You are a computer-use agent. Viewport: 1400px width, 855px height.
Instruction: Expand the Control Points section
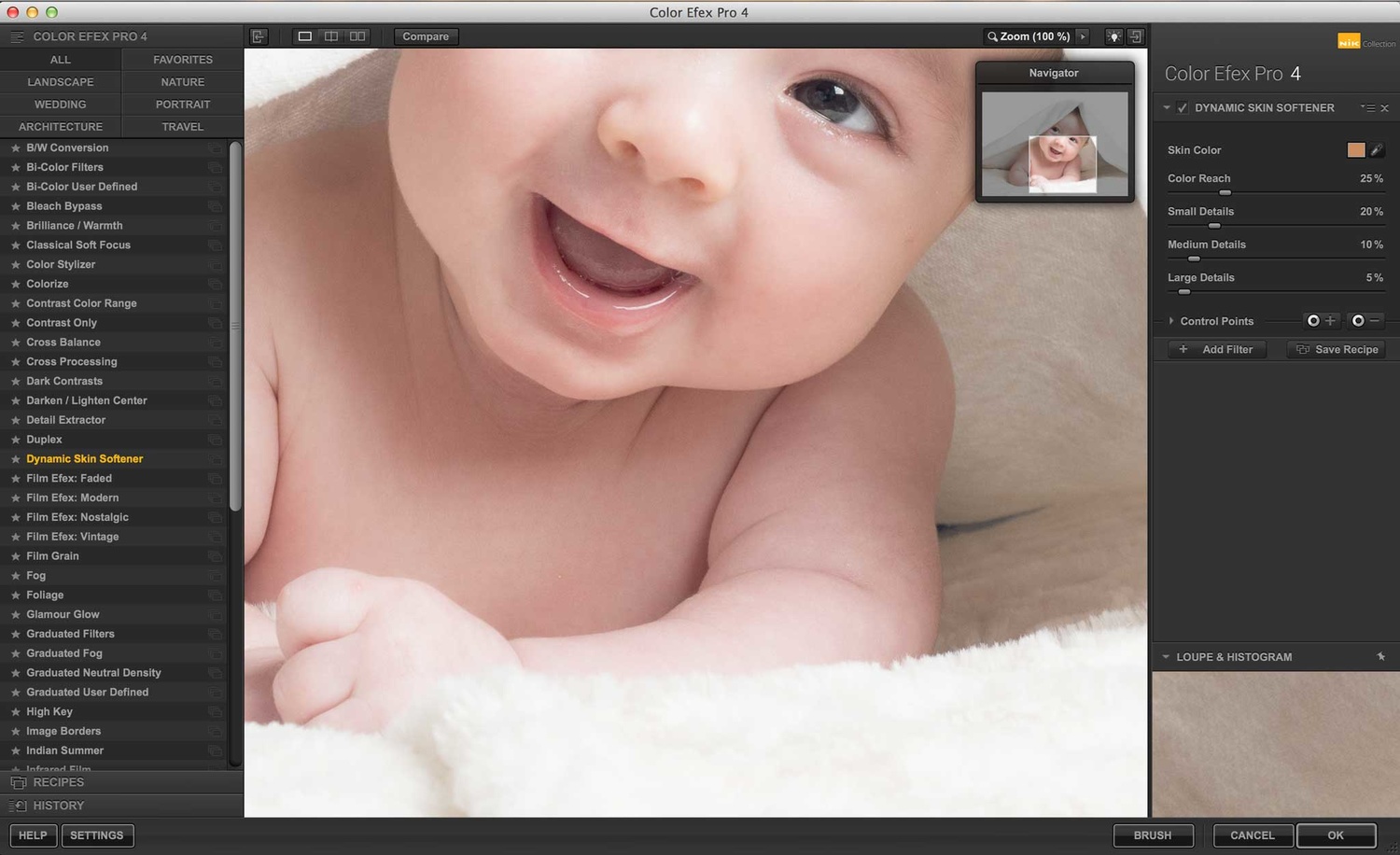click(x=1171, y=321)
